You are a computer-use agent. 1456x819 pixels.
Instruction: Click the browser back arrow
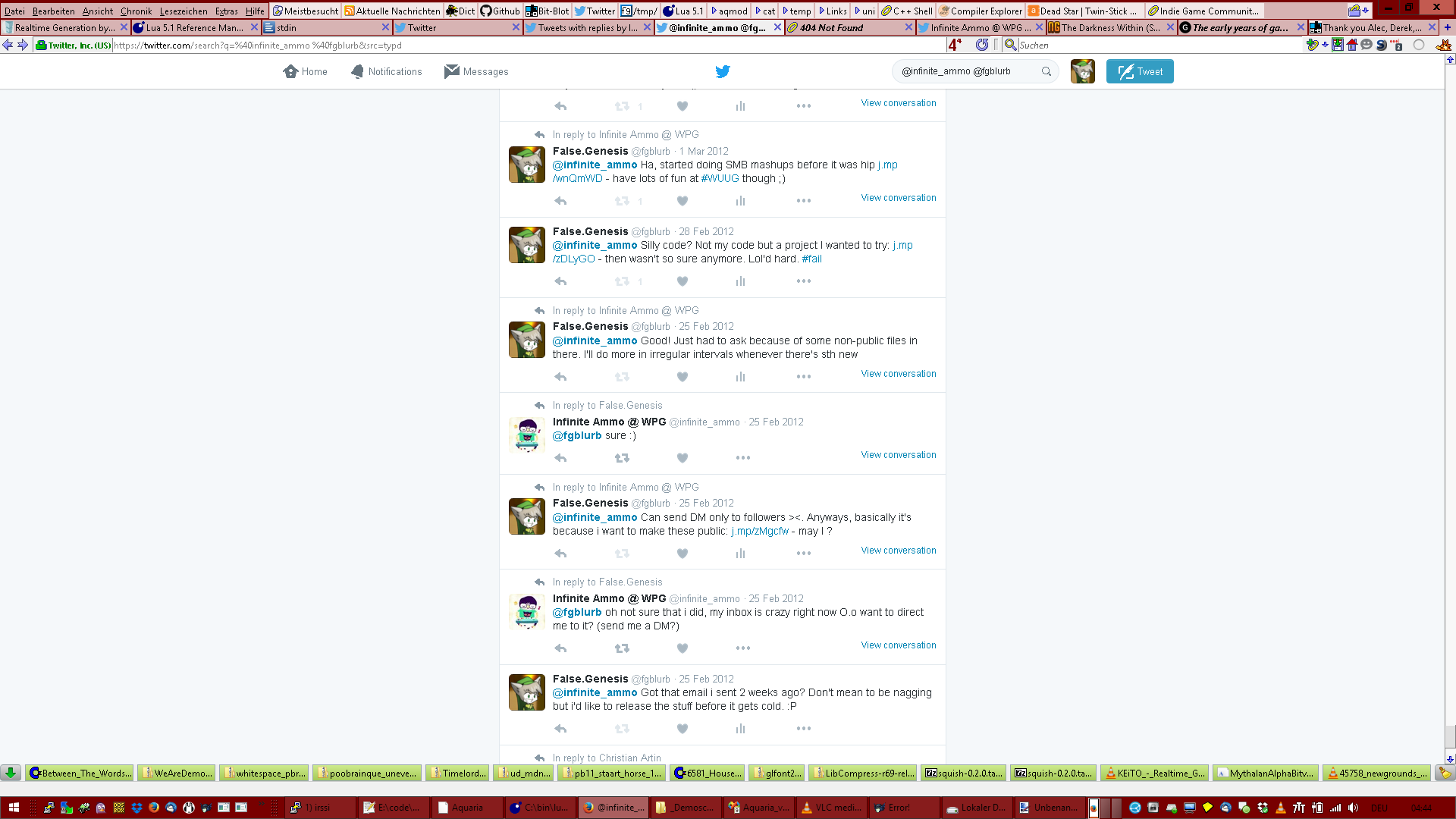[x=8, y=45]
